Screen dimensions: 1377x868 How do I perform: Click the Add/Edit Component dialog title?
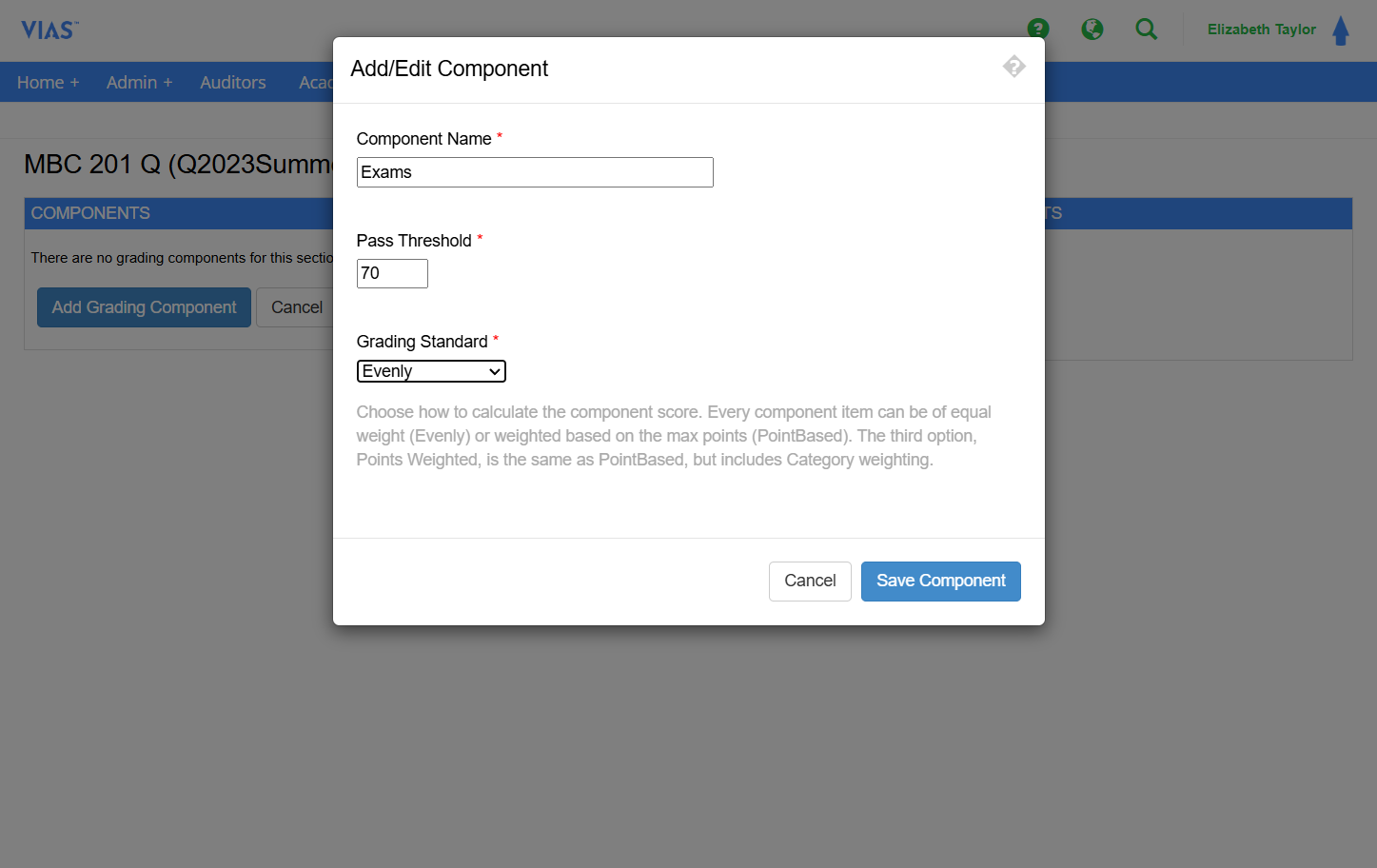(449, 69)
